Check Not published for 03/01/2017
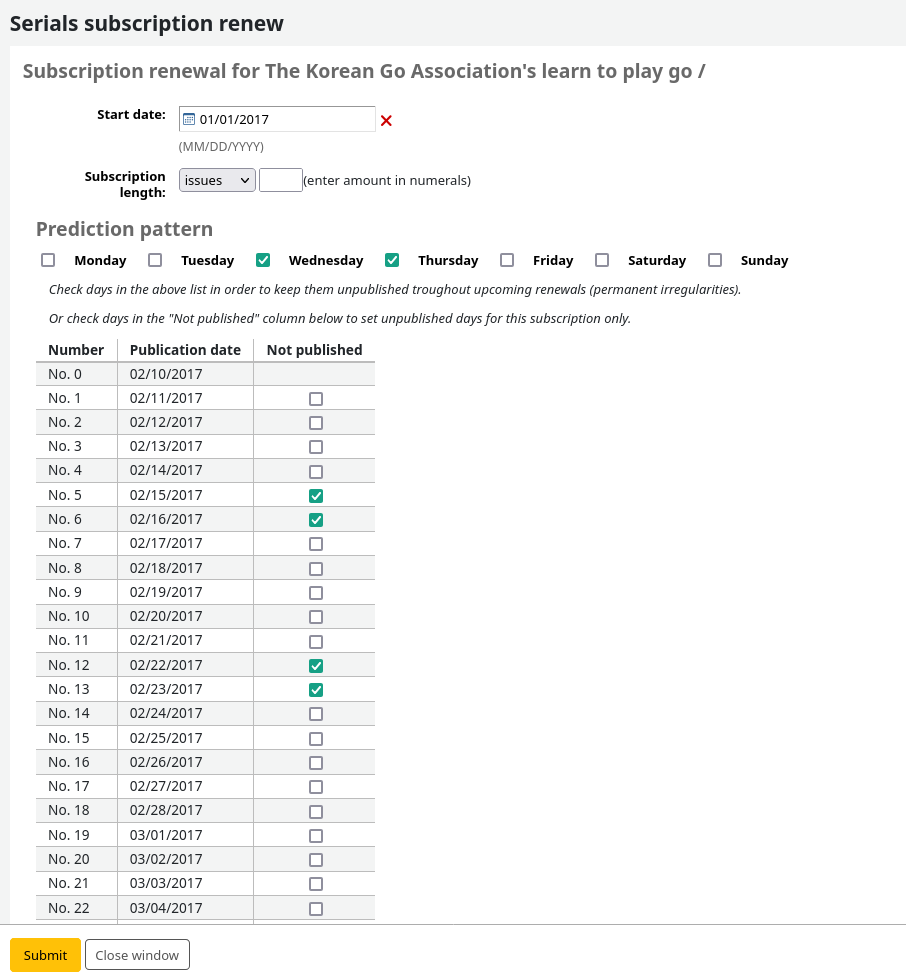The height and width of the screenshot is (974, 906). pos(316,836)
